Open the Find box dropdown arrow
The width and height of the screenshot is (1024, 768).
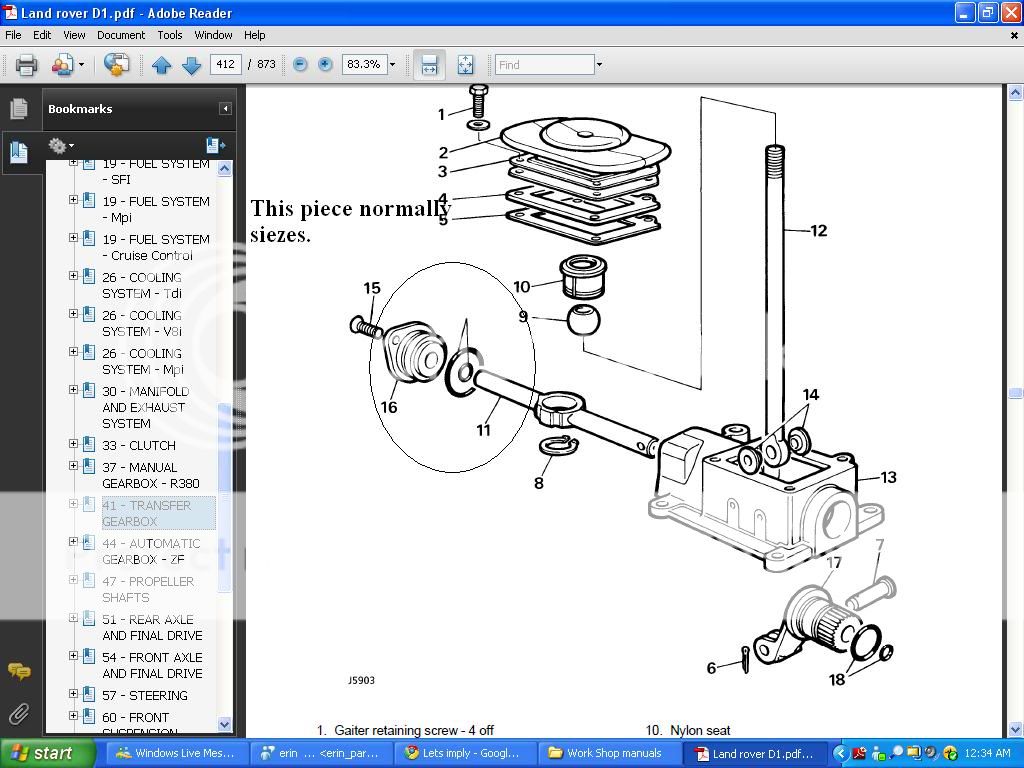598,64
